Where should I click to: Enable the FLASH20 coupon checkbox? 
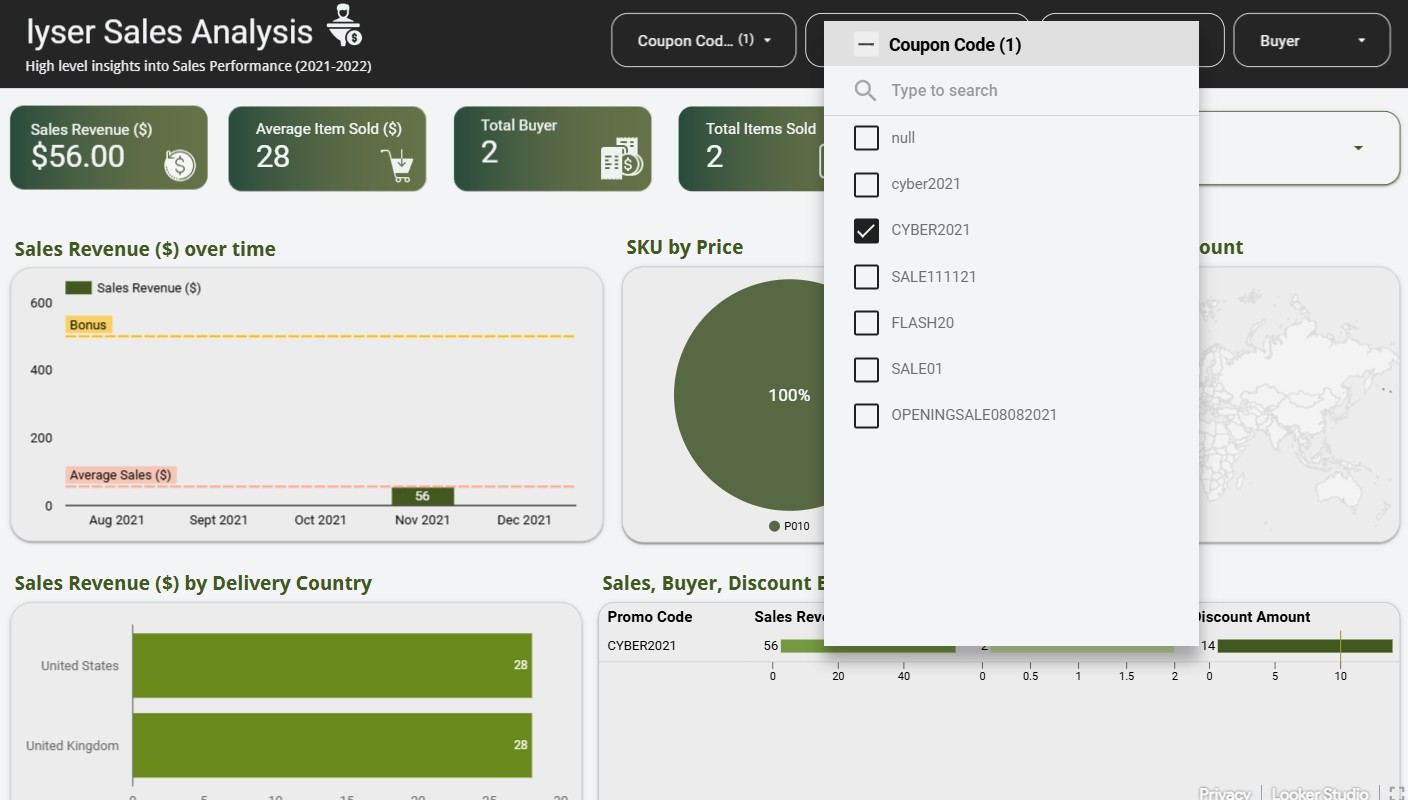click(x=866, y=323)
